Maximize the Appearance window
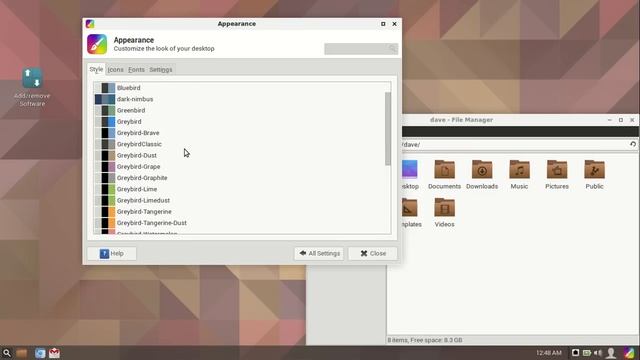The image size is (640, 360). (383, 24)
